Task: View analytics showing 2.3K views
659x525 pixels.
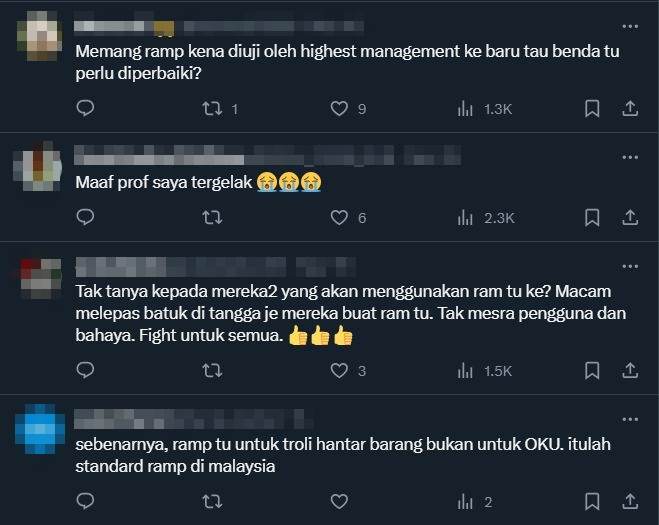Action: click(486, 218)
